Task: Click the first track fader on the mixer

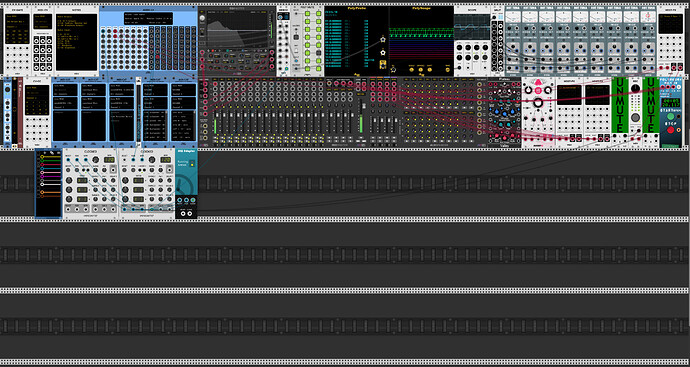Action: (217, 115)
